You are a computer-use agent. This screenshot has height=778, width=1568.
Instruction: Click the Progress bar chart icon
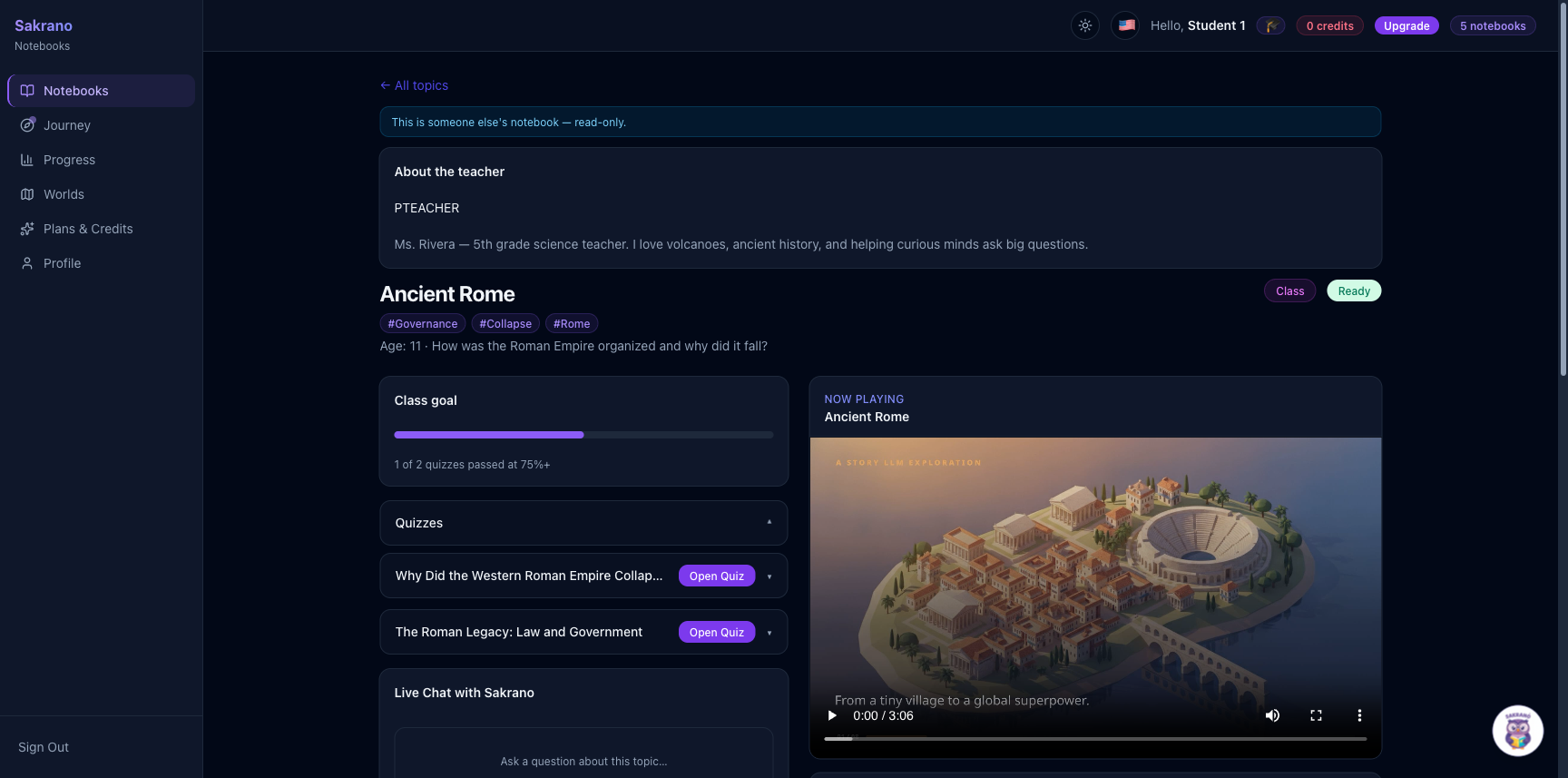[27, 160]
